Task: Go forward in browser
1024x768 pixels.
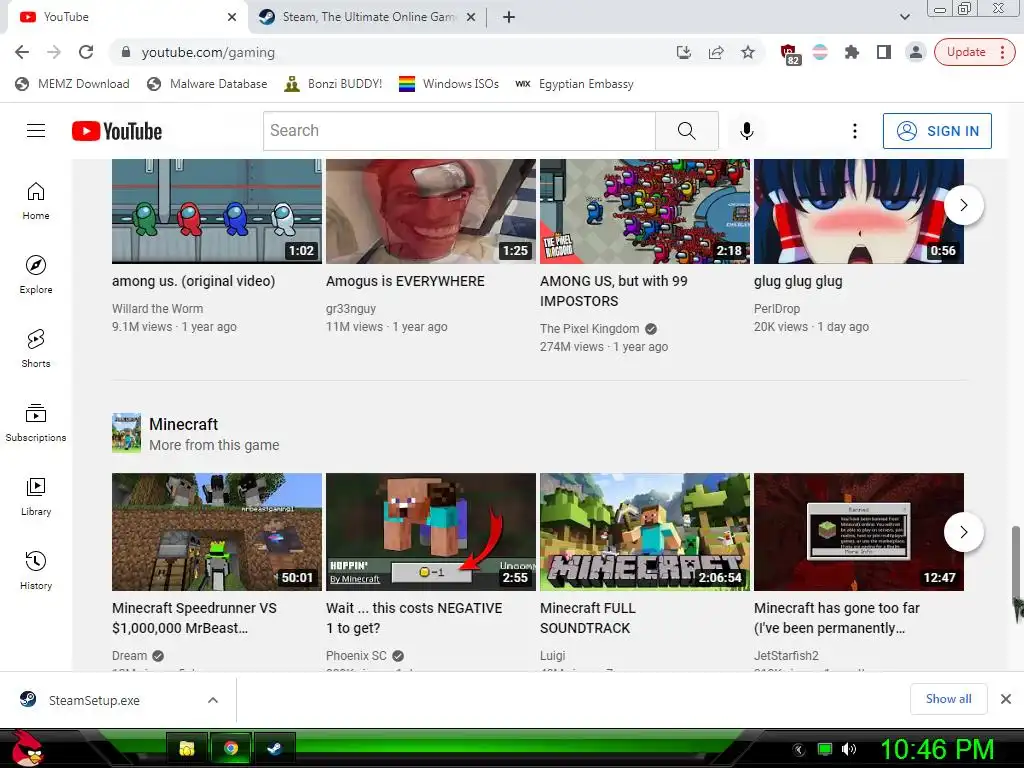Action: click(x=54, y=52)
